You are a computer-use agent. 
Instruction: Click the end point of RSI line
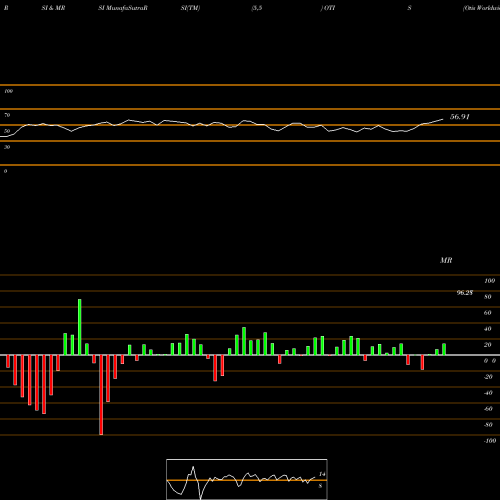pos(443,119)
